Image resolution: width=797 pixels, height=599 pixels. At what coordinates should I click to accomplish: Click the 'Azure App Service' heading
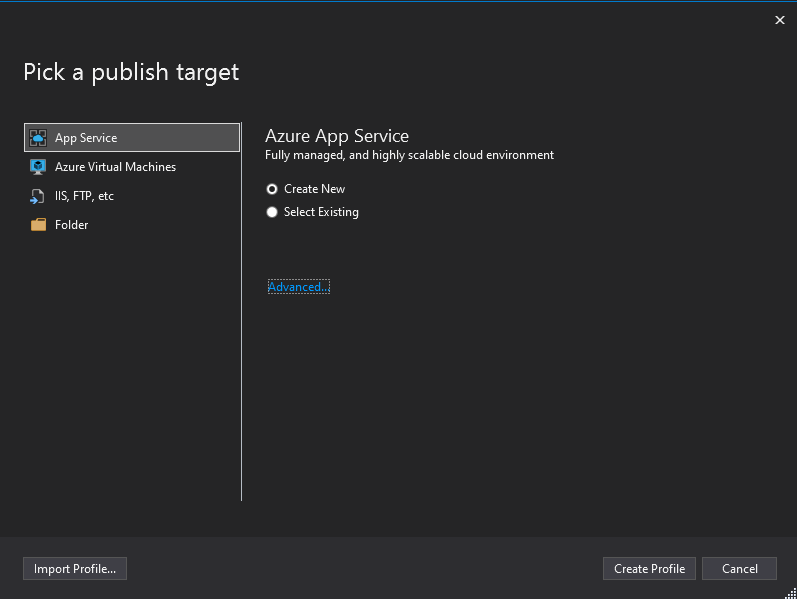coord(337,136)
